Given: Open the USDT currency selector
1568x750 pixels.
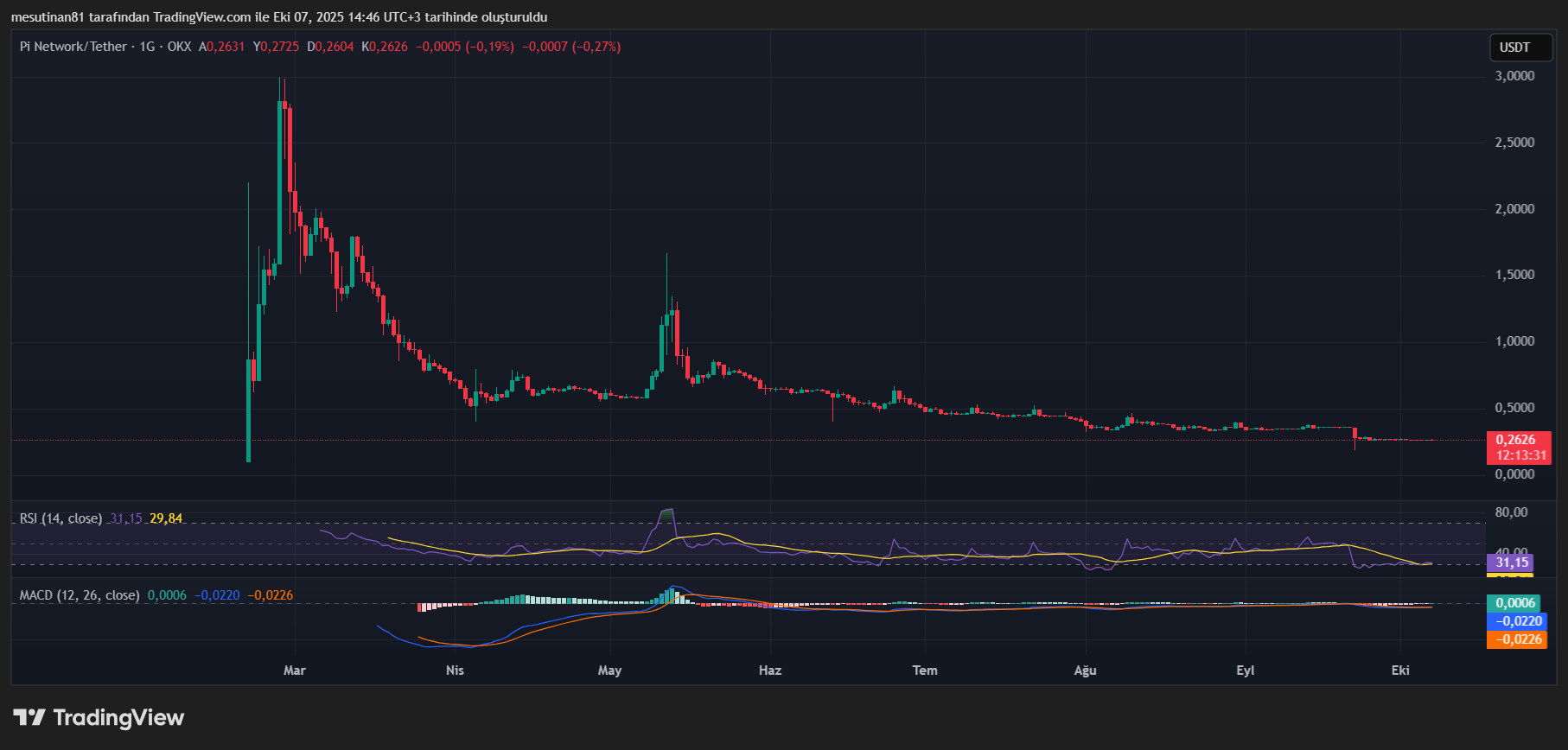Looking at the screenshot, I should [1514, 48].
